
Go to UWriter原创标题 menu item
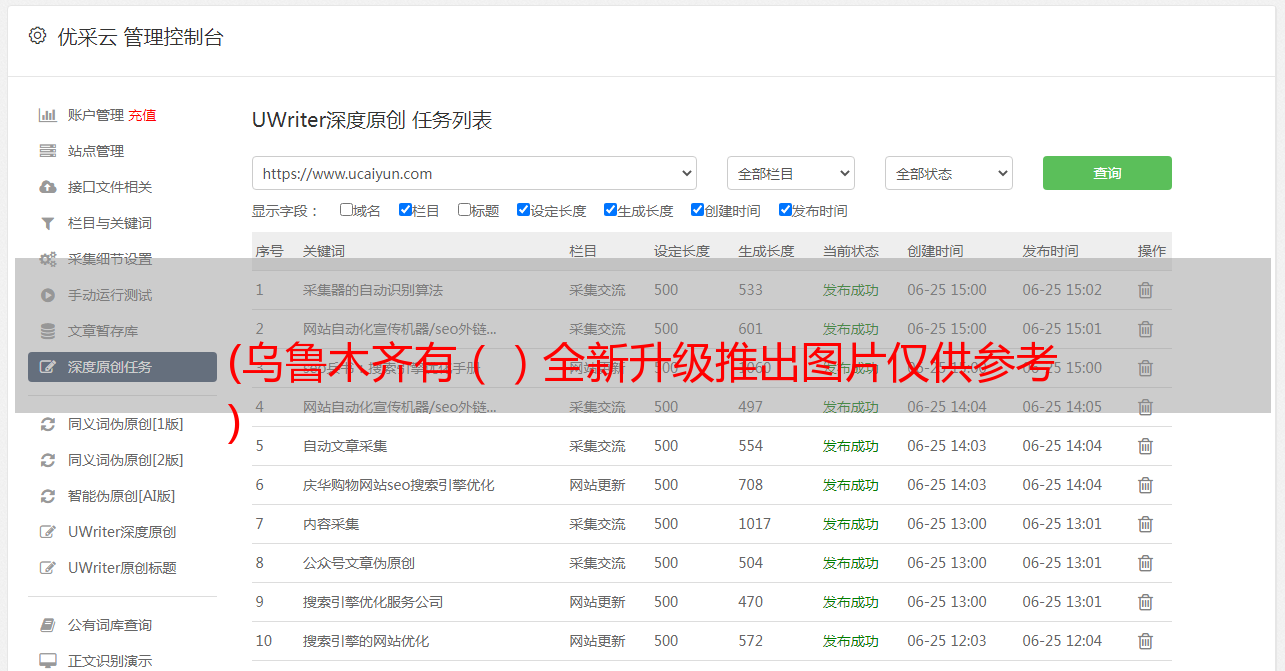(x=122, y=568)
